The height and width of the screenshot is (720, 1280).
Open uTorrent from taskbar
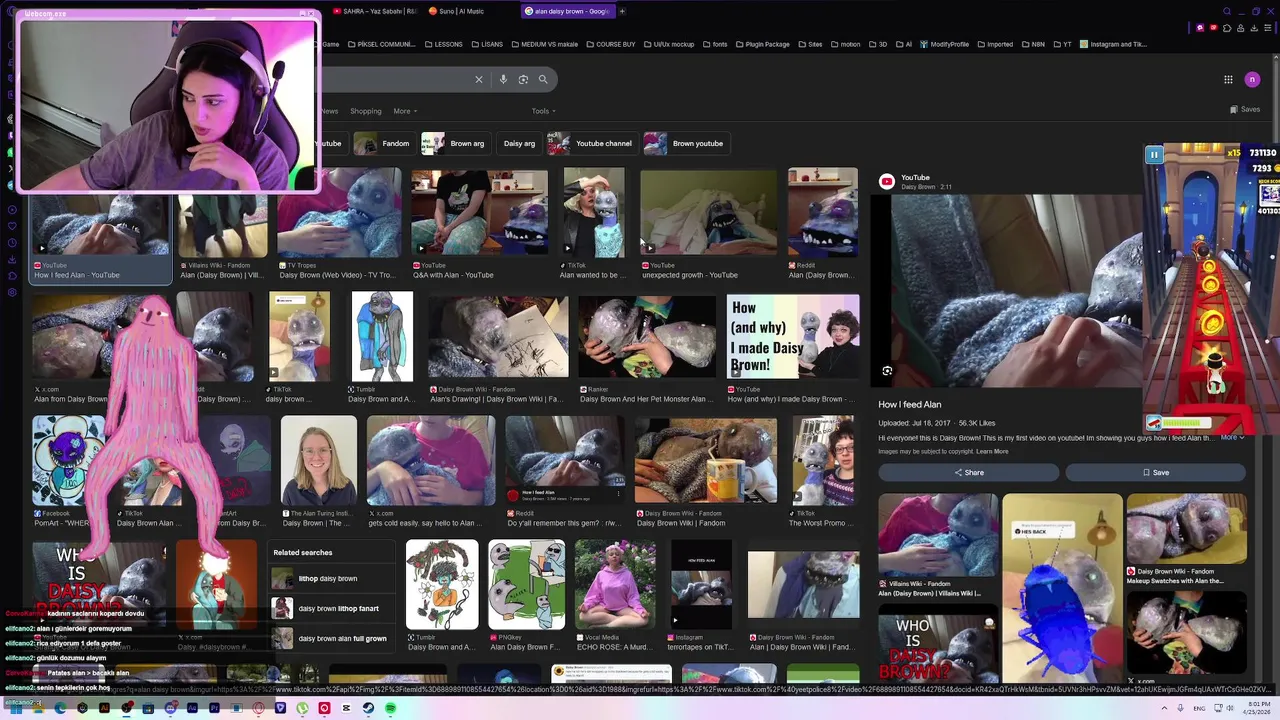pyautogui.click(x=302, y=708)
